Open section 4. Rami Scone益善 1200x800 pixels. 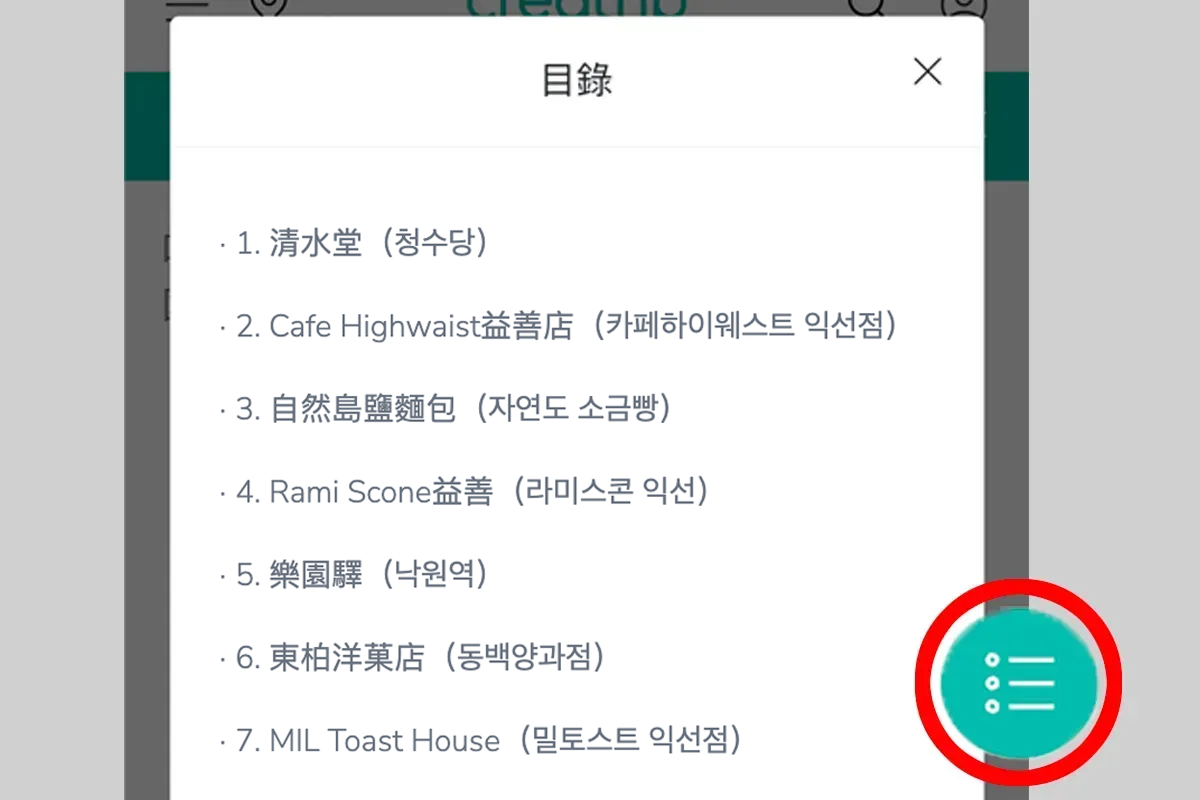click(x=380, y=492)
